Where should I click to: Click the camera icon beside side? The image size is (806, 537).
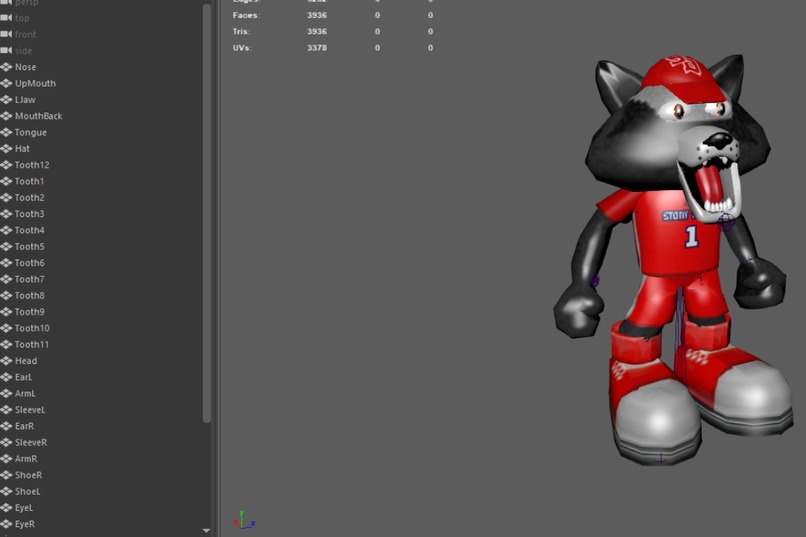tap(6, 51)
